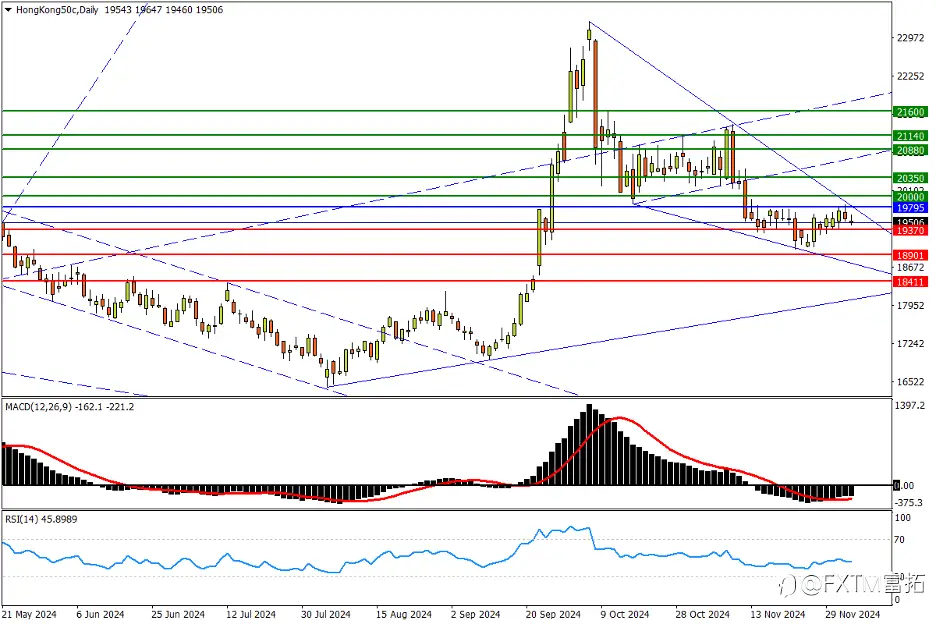Click the 13 Nov 2024 date label
Image resolution: width=936 pixels, height=624 pixels.
click(778, 614)
